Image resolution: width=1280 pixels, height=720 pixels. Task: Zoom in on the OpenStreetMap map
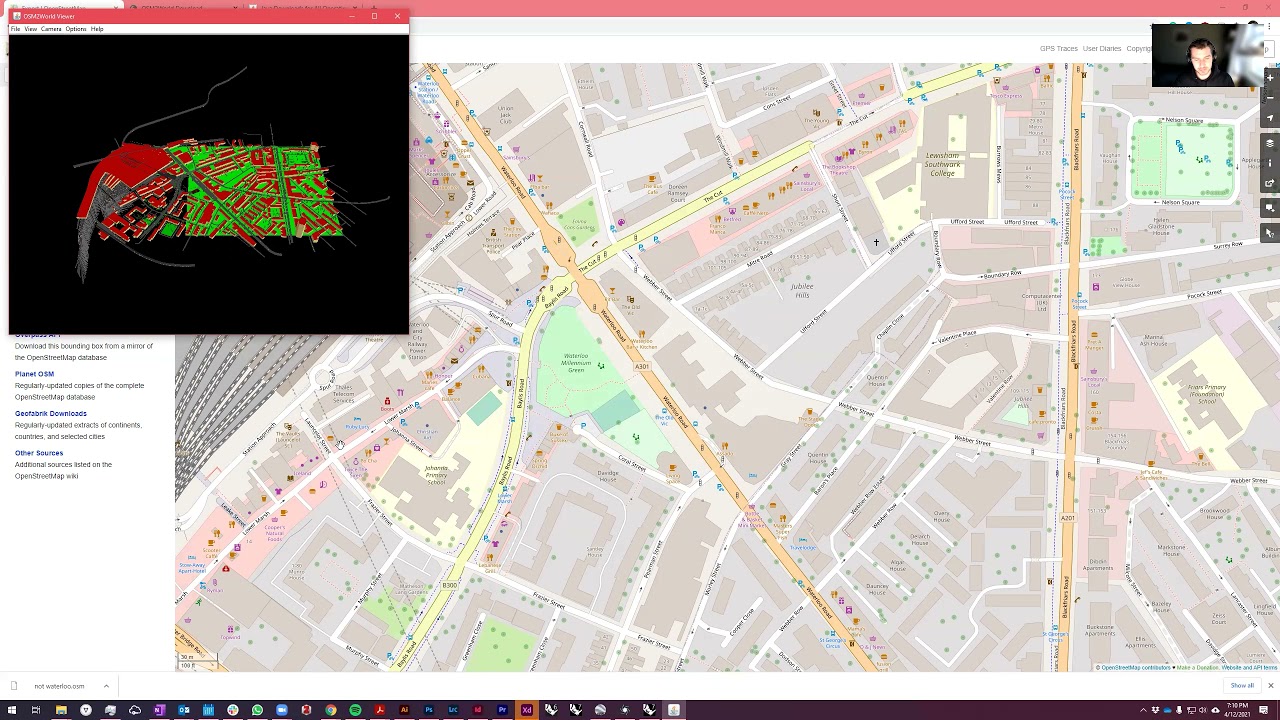click(x=1270, y=77)
